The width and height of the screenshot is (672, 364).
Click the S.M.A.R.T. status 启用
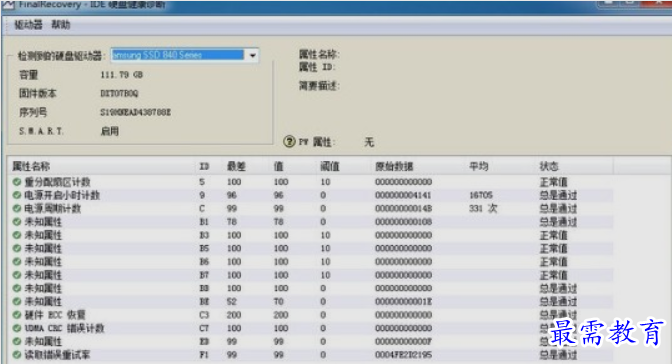click(x=110, y=131)
